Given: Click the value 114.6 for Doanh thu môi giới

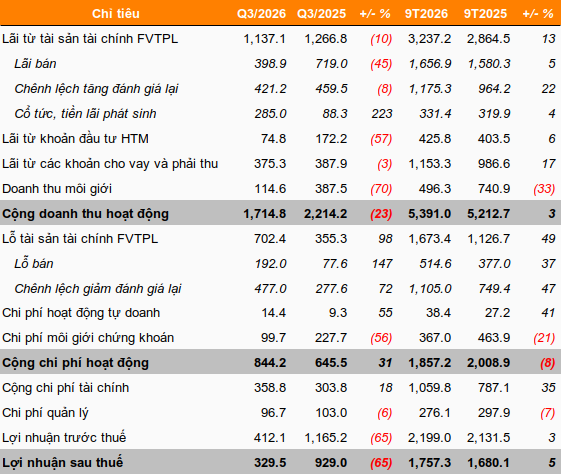Looking at the screenshot, I should click(x=270, y=189).
